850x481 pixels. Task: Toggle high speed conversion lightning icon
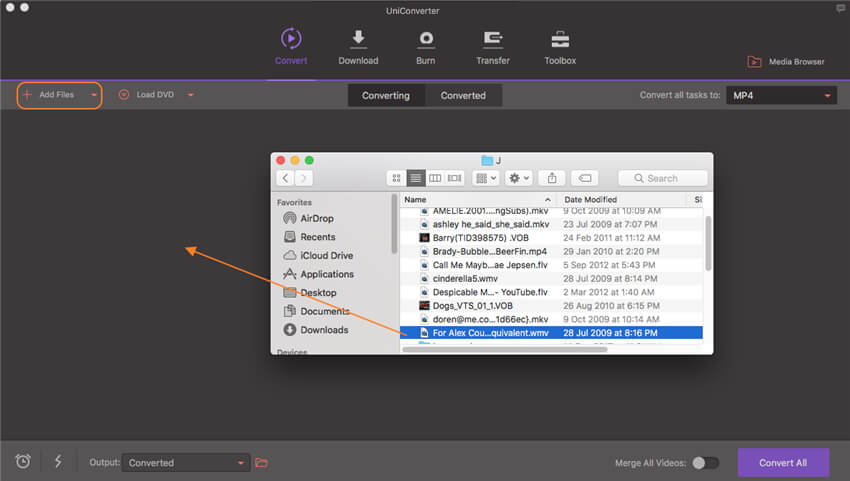(x=58, y=461)
